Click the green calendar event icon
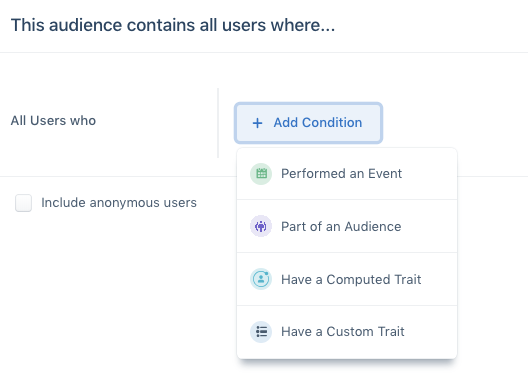This screenshot has width=528, height=383. click(x=261, y=174)
